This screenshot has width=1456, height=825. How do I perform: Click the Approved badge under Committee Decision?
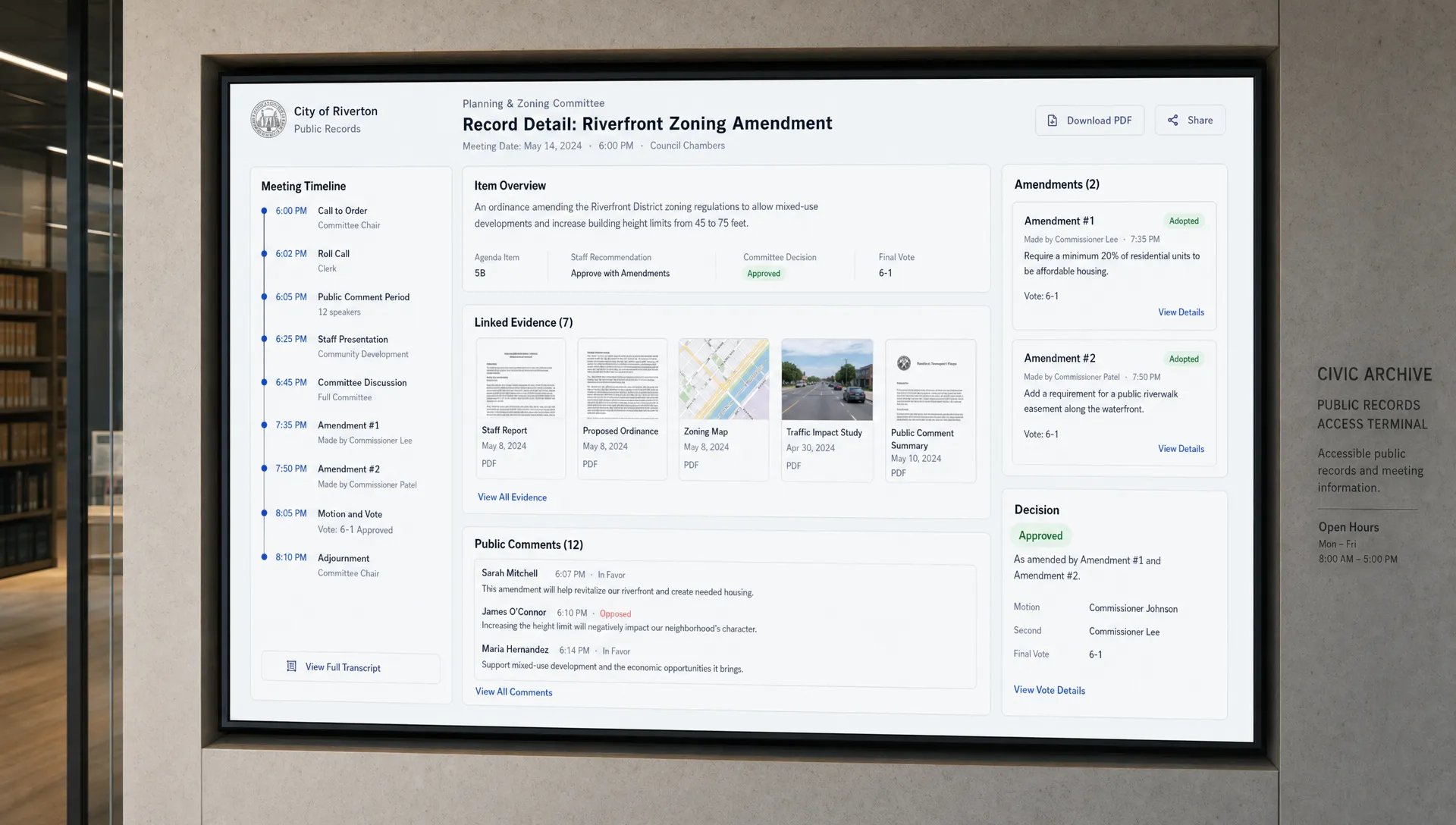763,274
